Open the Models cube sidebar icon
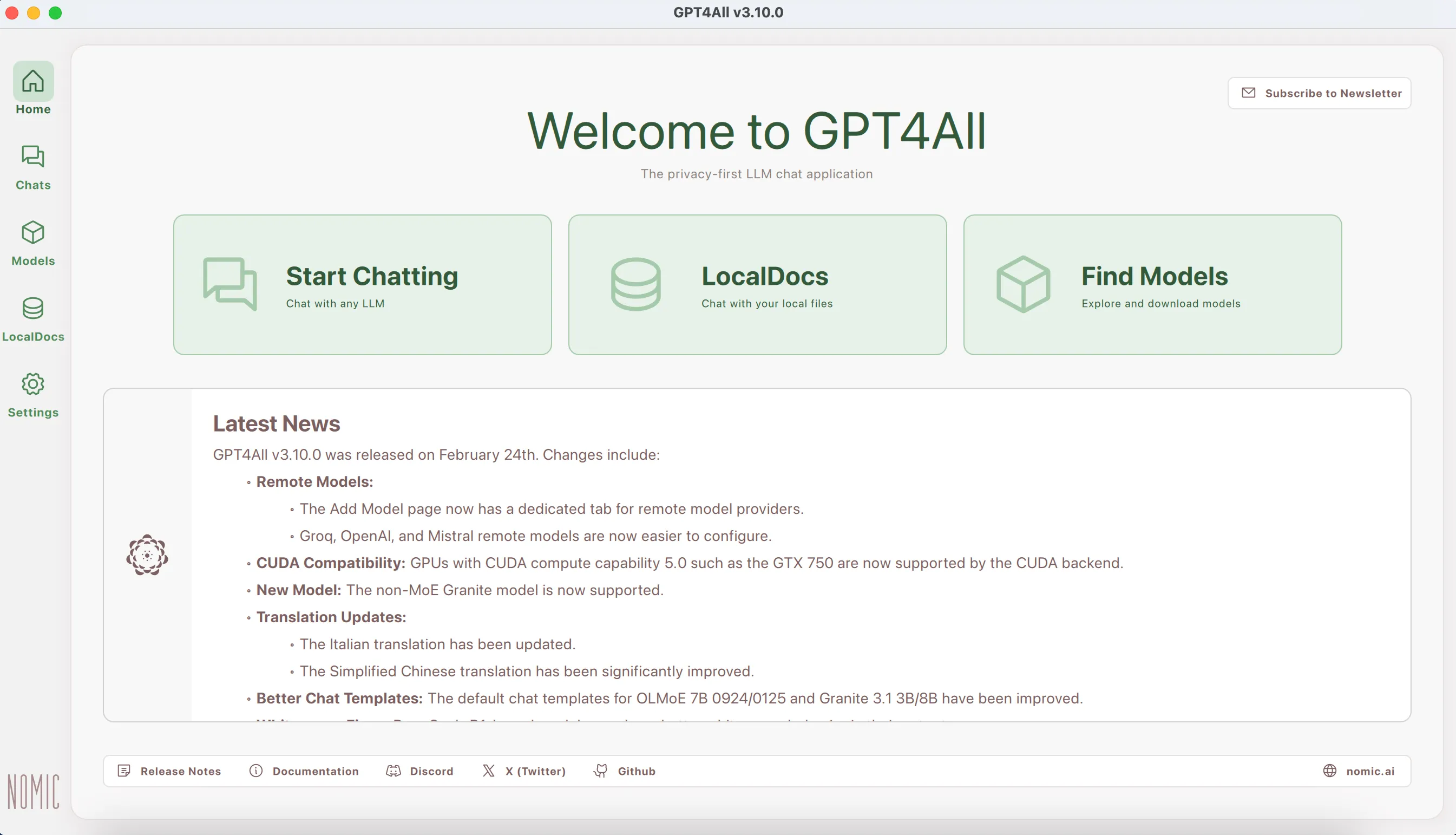 [32, 232]
